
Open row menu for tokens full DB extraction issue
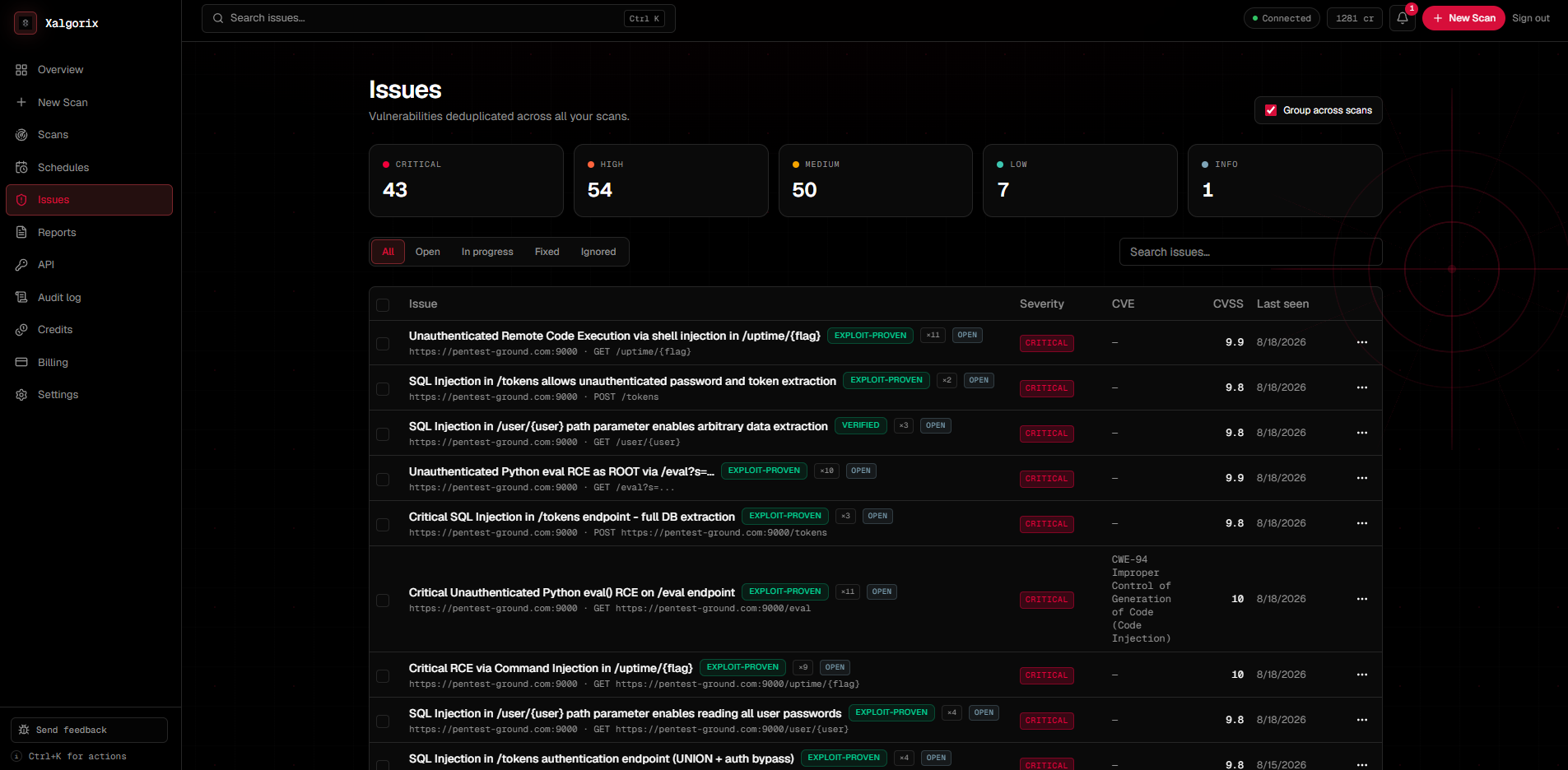1362,523
